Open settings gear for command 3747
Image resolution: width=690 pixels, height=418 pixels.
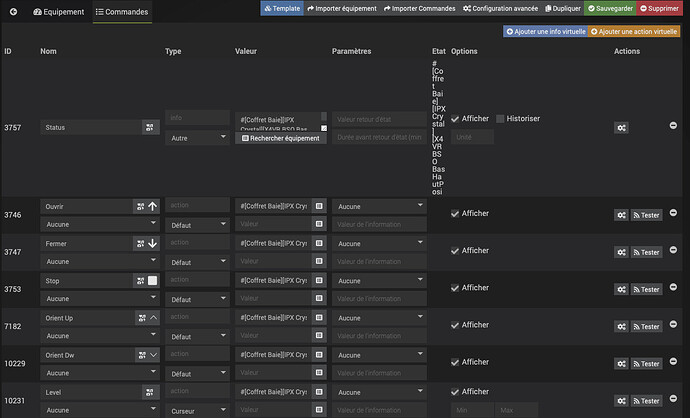pos(621,252)
